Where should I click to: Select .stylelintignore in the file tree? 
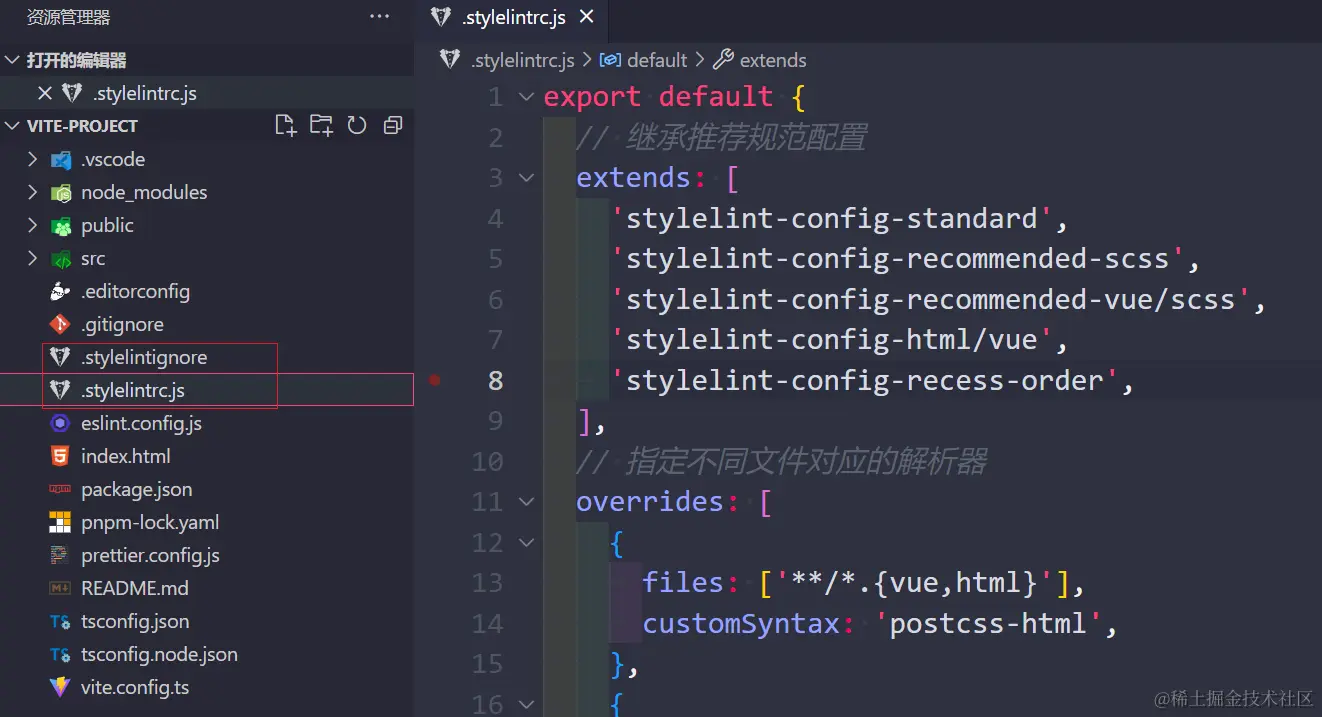[143, 356]
